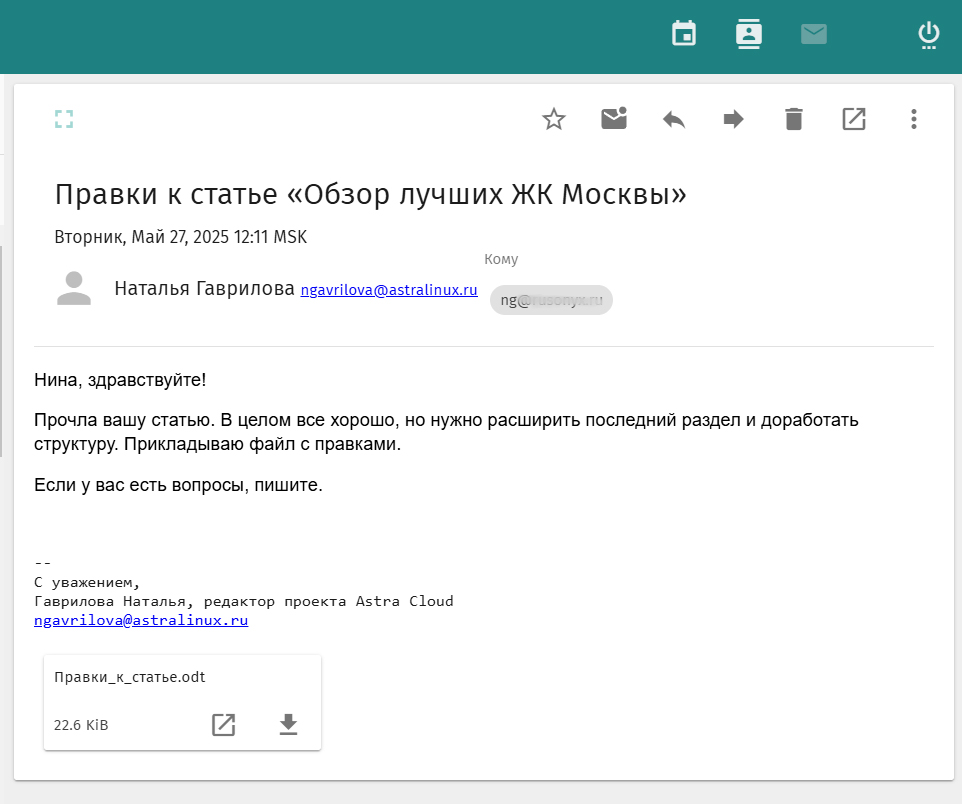Open the Calendar module icon
Viewport: 962px width, 804px height.
click(683, 34)
